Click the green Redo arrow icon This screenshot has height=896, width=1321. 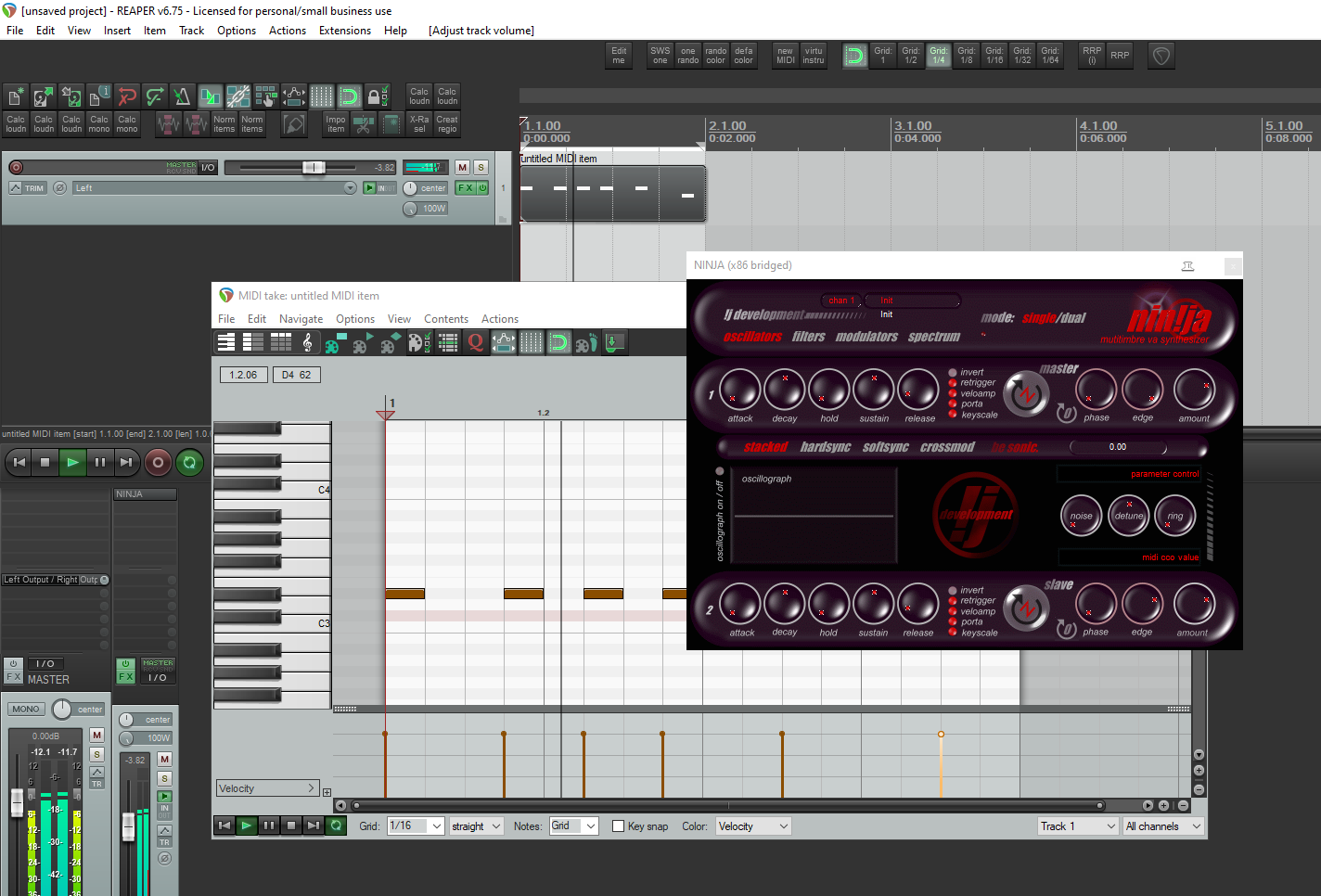pos(155,96)
